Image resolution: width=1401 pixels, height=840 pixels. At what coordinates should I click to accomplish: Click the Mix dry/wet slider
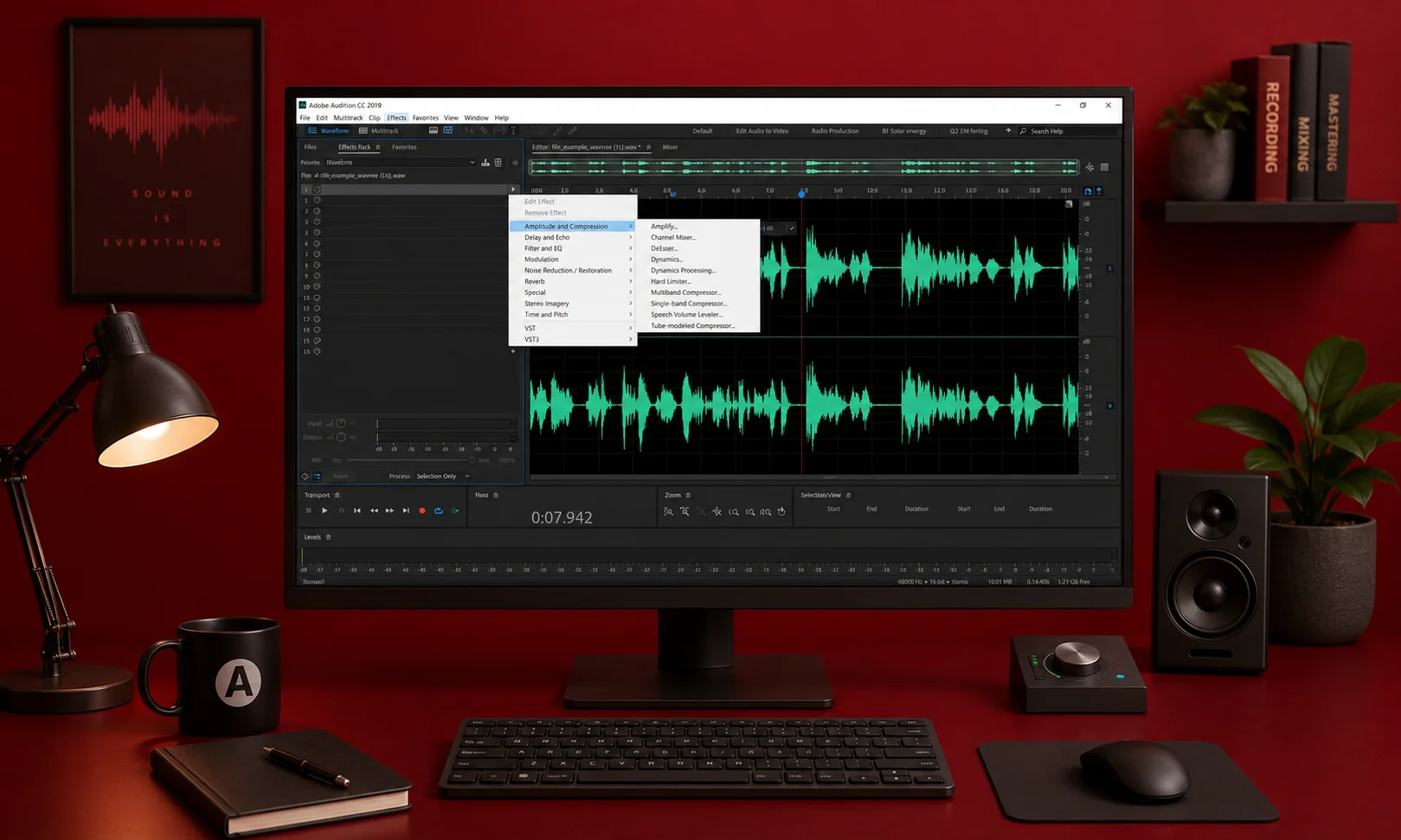click(x=409, y=460)
